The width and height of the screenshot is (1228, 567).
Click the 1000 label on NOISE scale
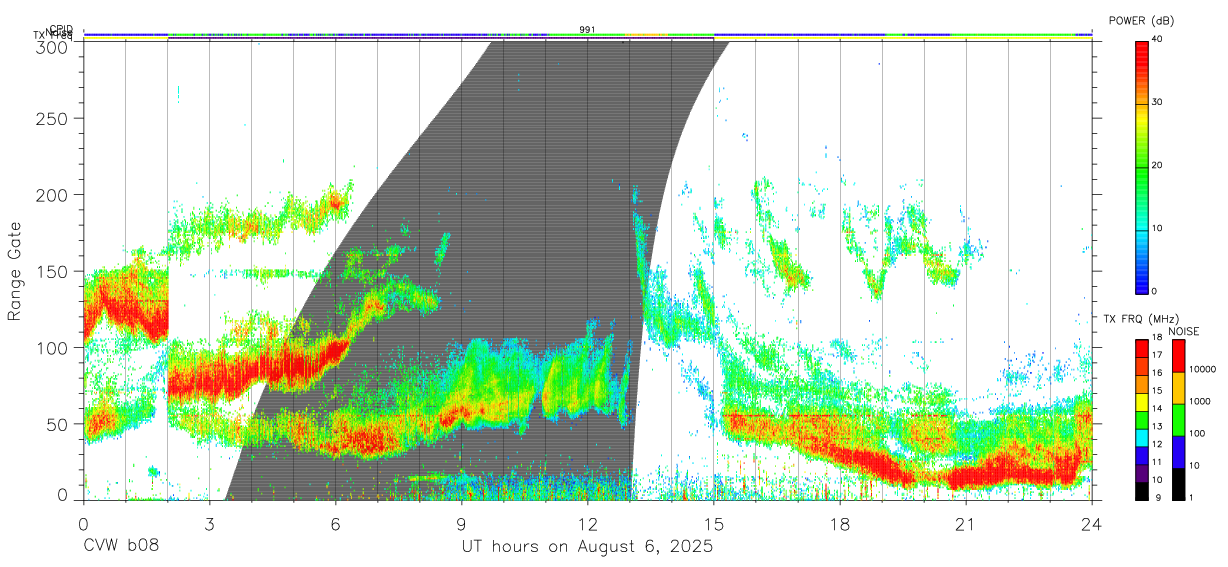point(1202,402)
